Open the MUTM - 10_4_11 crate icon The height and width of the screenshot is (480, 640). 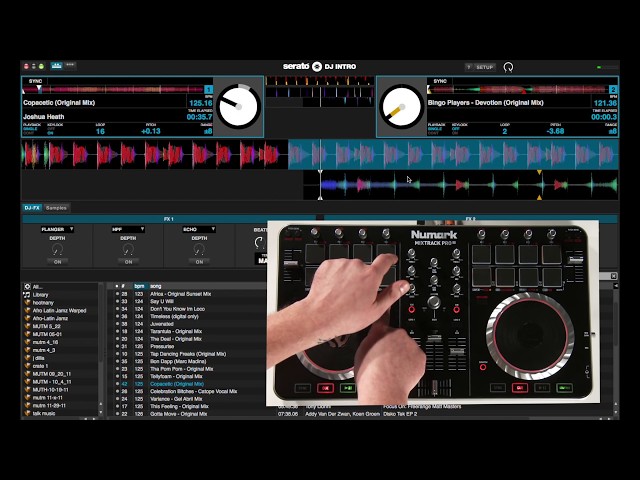click(x=27, y=382)
